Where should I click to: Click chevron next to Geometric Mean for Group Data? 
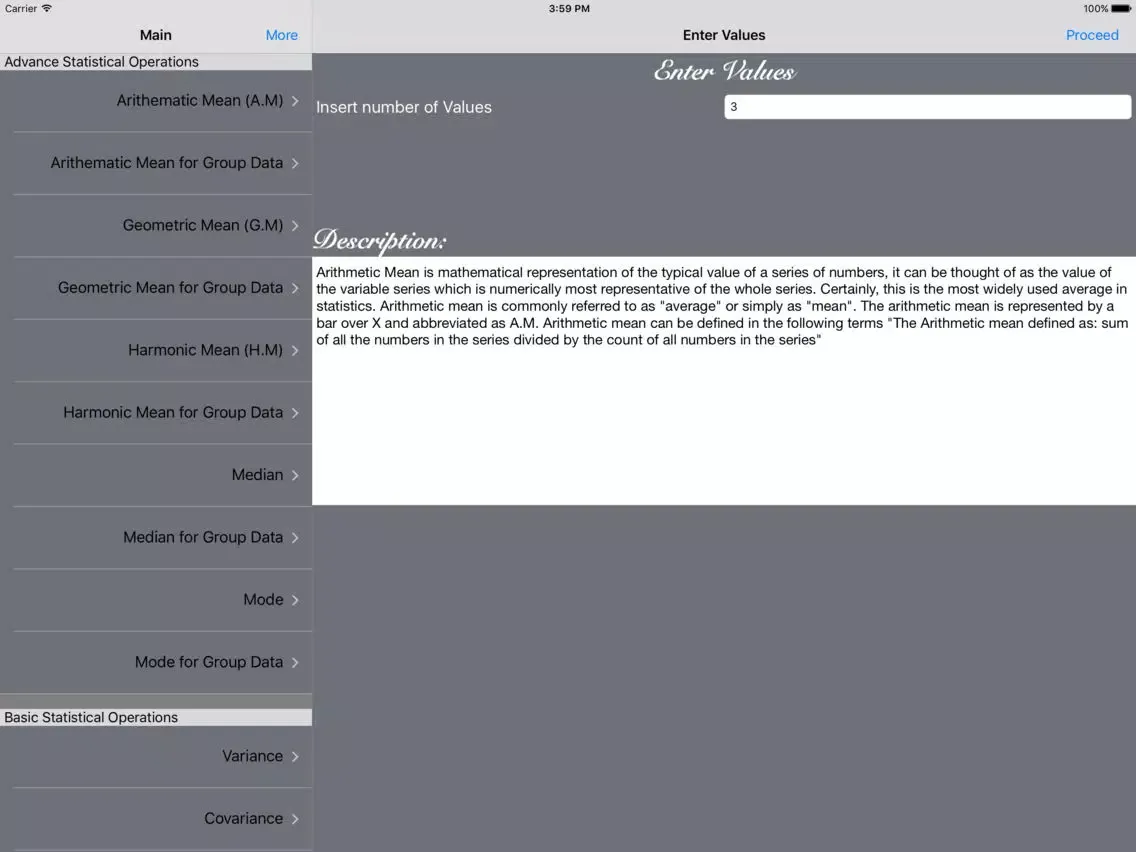[295, 288]
